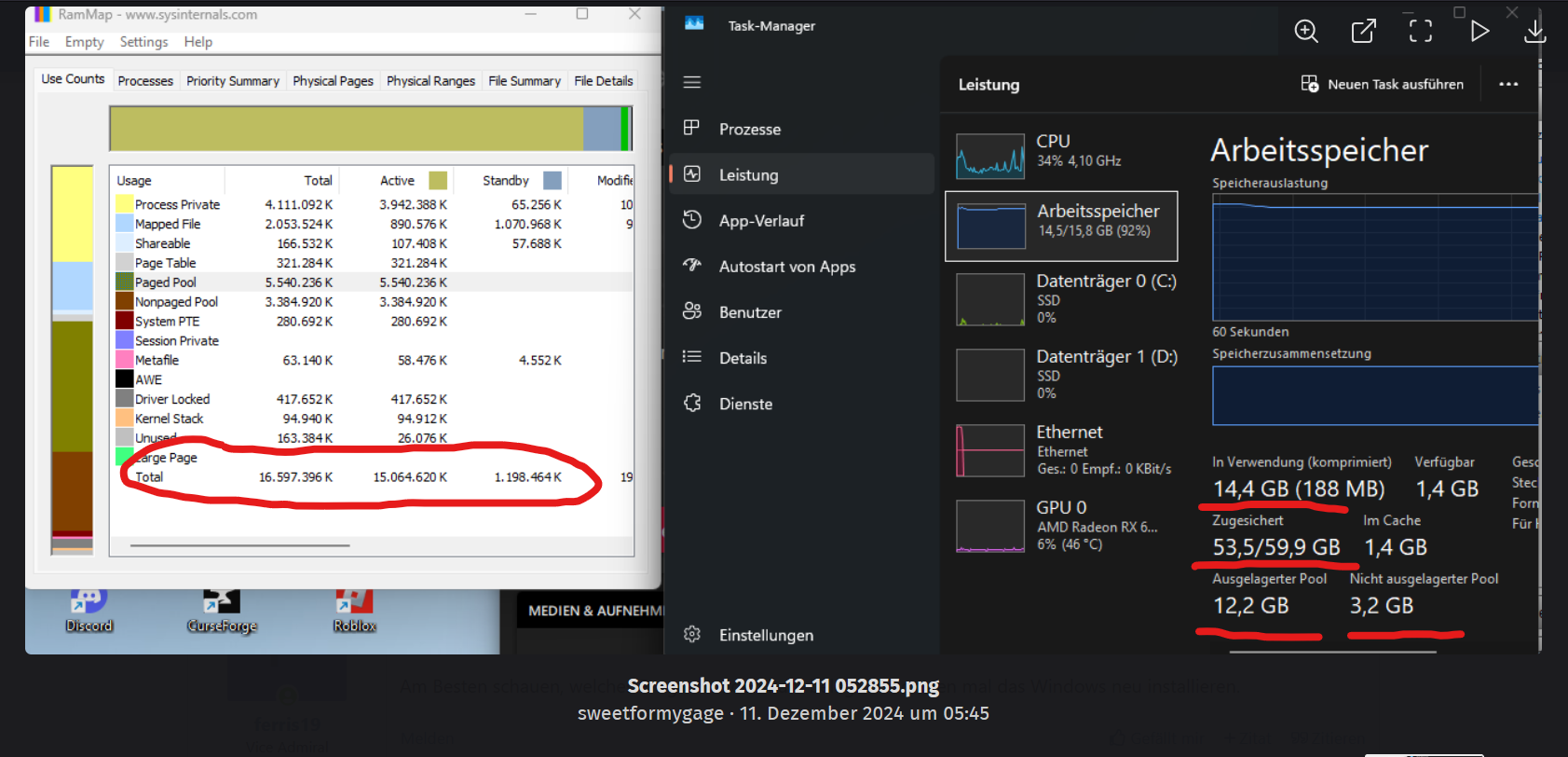Click the Speicherauslastung usage graph
This screenshot has width=1568, height=757.
pyautogui.click(x=1374, y=257)
